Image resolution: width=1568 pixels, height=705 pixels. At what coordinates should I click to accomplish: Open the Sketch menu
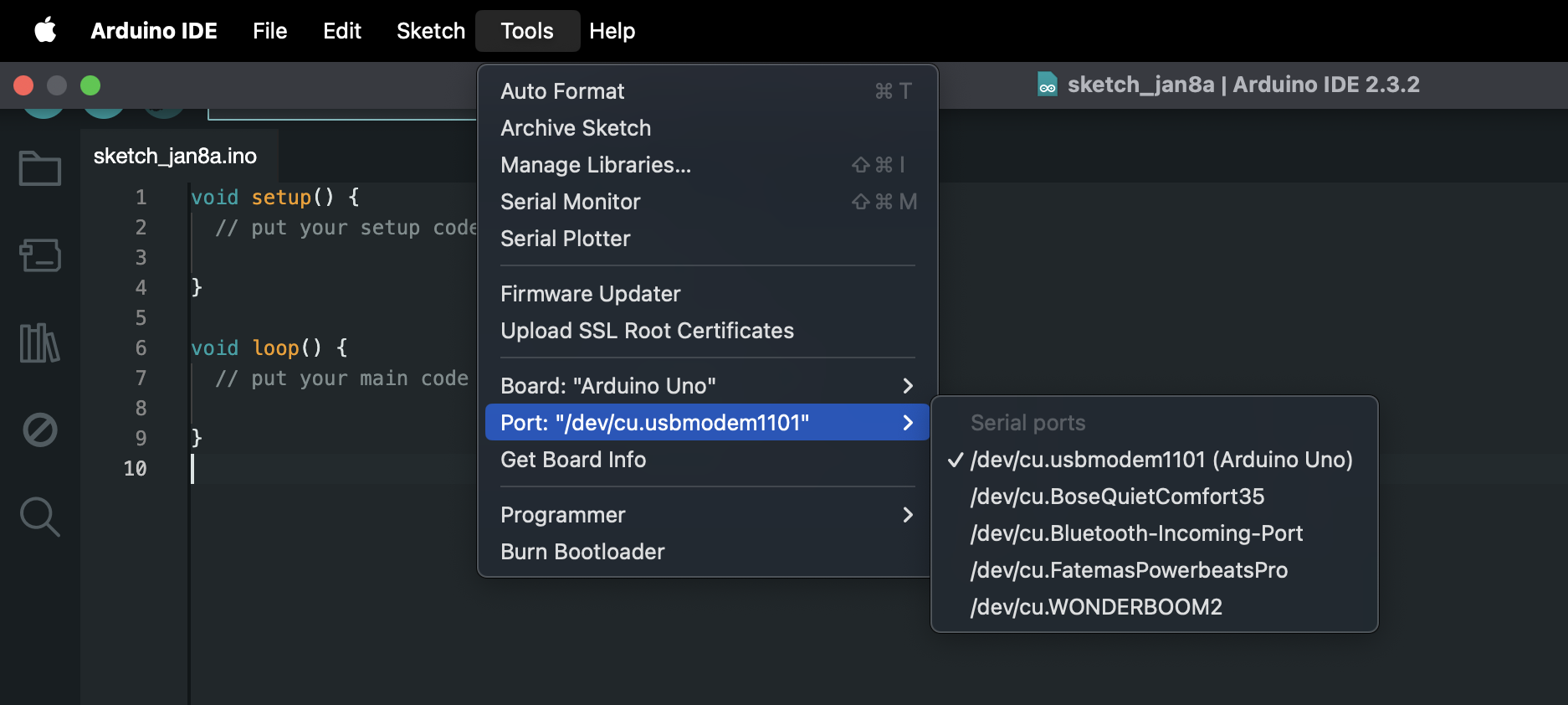click(x=431, y=31)
